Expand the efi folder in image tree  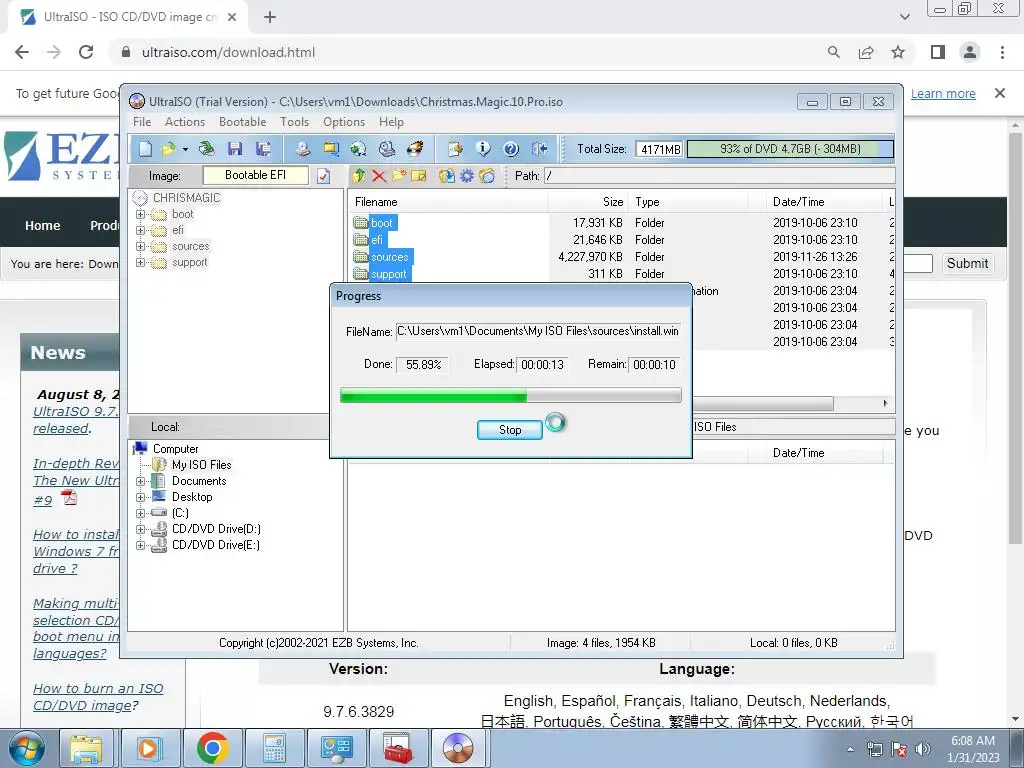(140, 231)
